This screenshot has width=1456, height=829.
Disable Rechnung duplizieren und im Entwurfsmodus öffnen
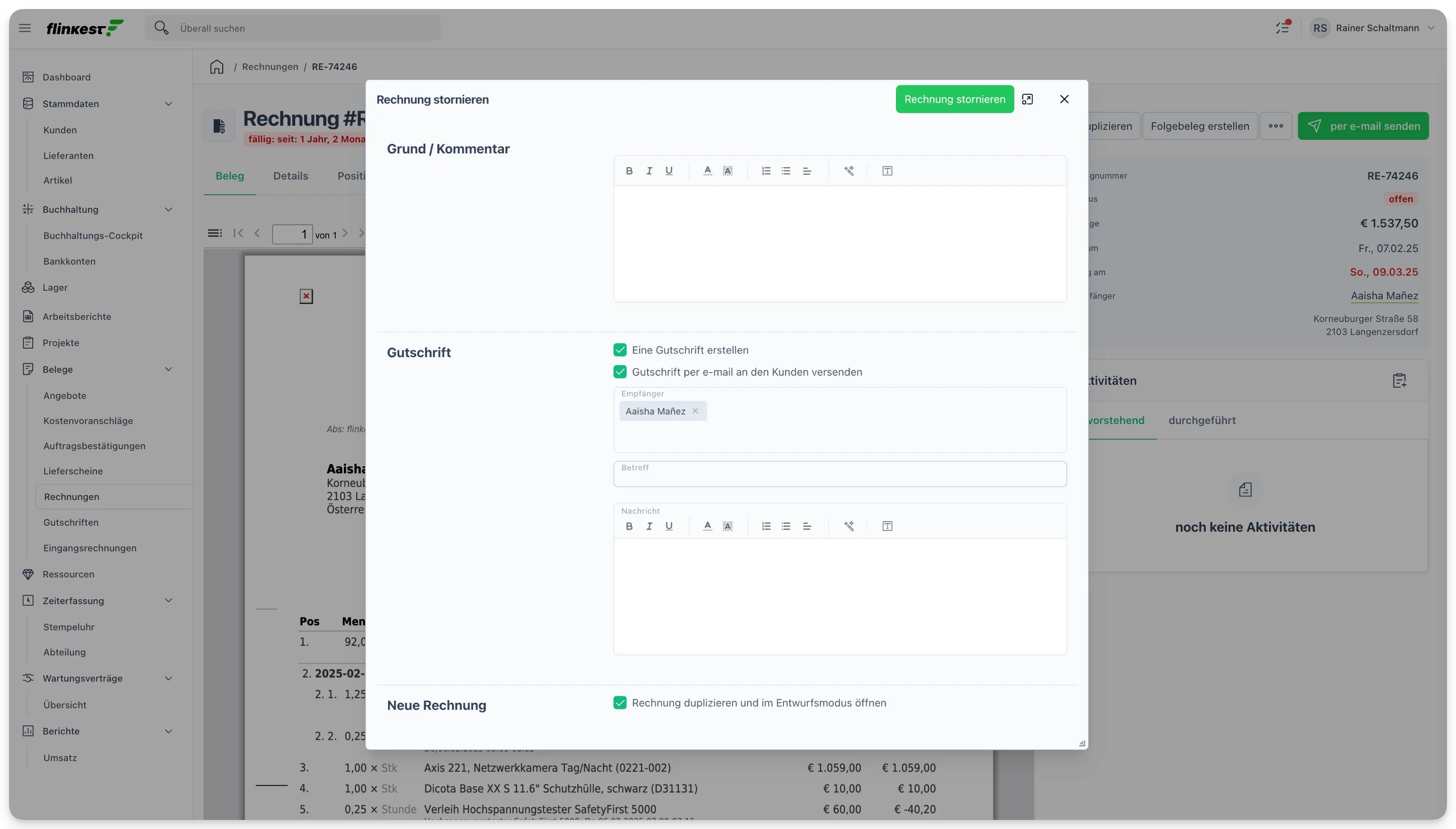click(x=619, y=703)
